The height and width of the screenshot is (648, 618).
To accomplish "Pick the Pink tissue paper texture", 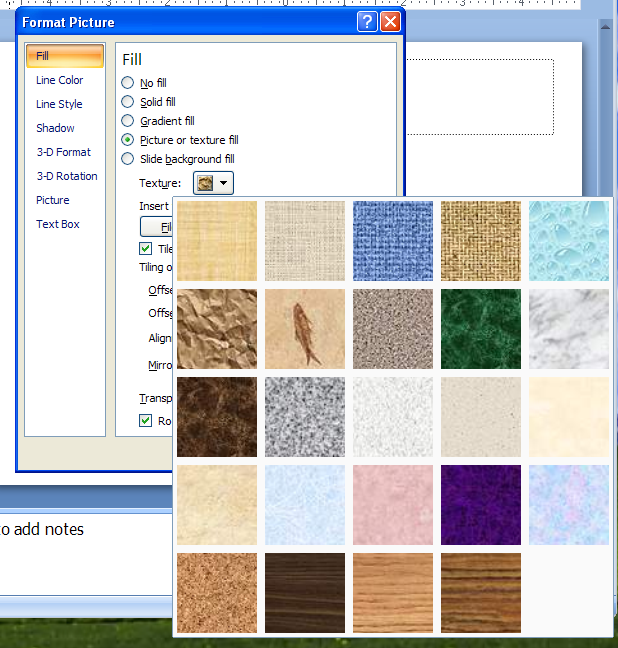I will coord(393,505).
